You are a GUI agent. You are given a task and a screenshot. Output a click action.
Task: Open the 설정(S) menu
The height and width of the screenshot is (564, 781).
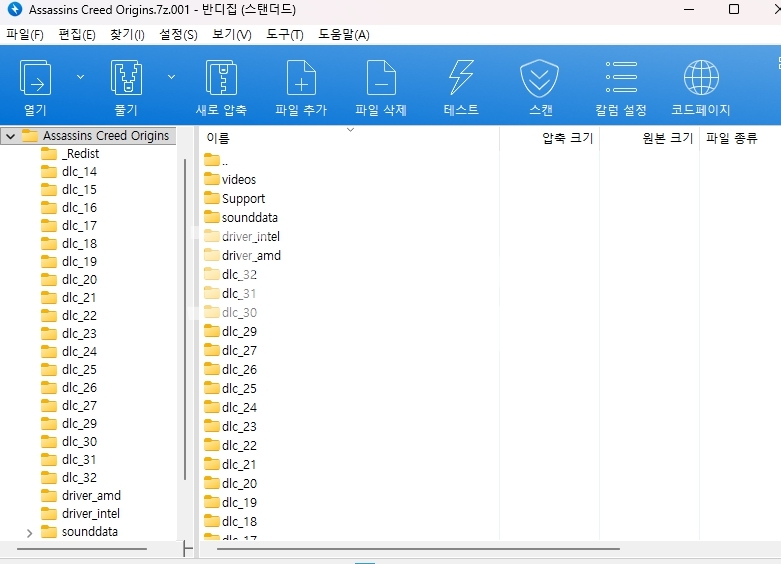[x=178, y=35]
